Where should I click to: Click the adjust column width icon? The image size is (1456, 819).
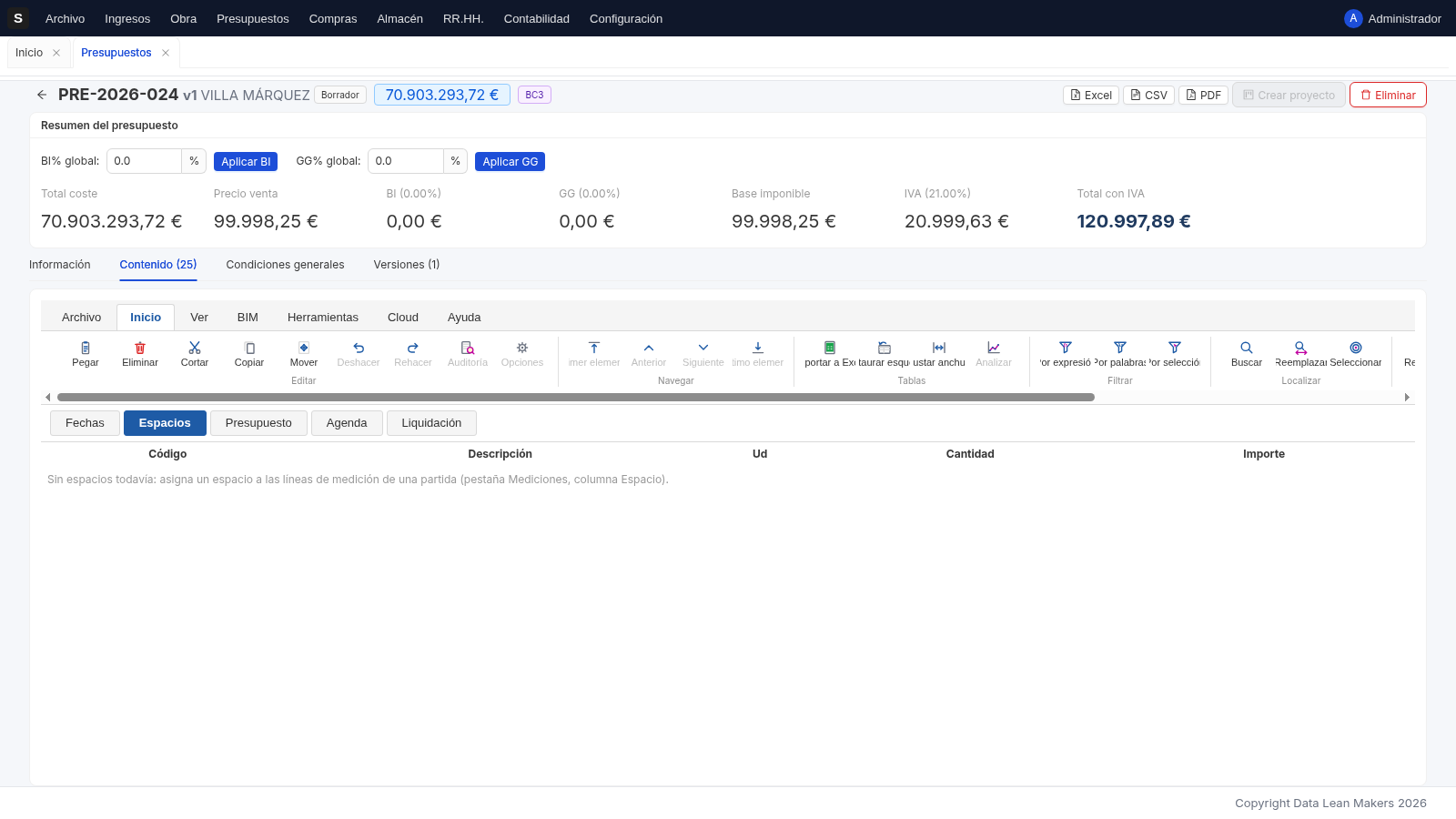(x=939, y=348)
